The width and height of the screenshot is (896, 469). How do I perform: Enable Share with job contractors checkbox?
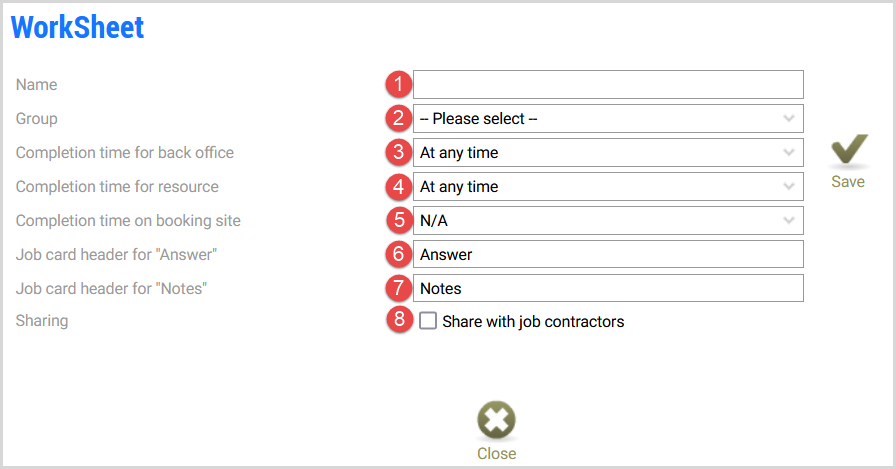click(x=428, y=320)
